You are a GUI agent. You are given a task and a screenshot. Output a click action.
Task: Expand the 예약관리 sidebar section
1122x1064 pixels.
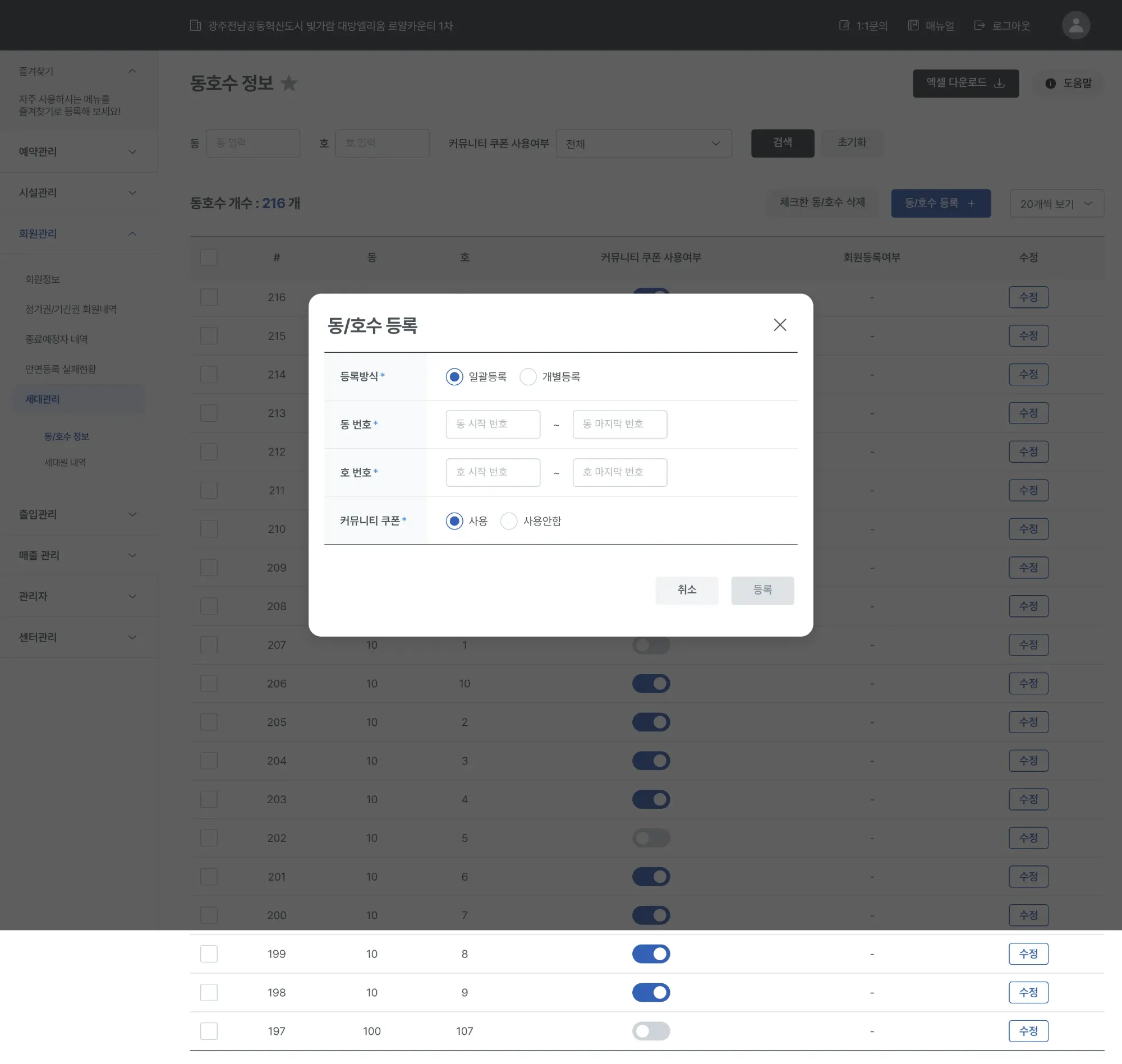coord(78,151)
